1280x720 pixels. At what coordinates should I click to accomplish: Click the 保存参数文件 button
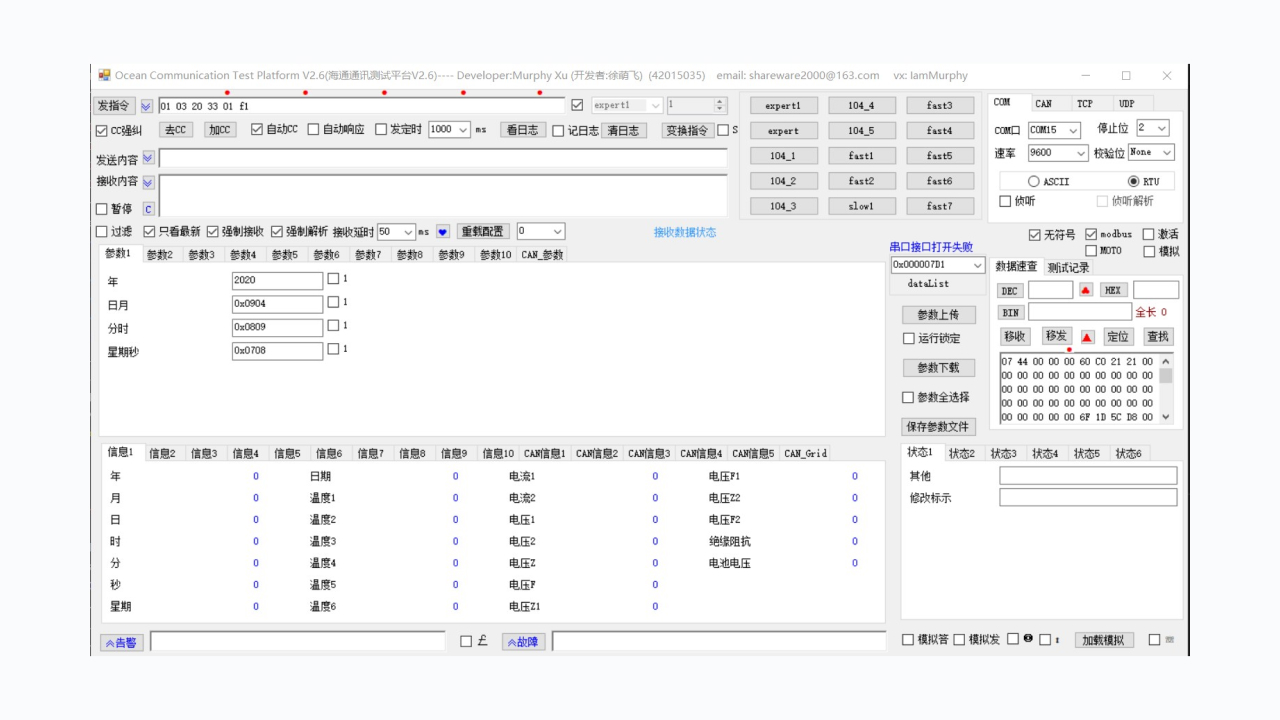pyautogui.click(x=938, y=427)
